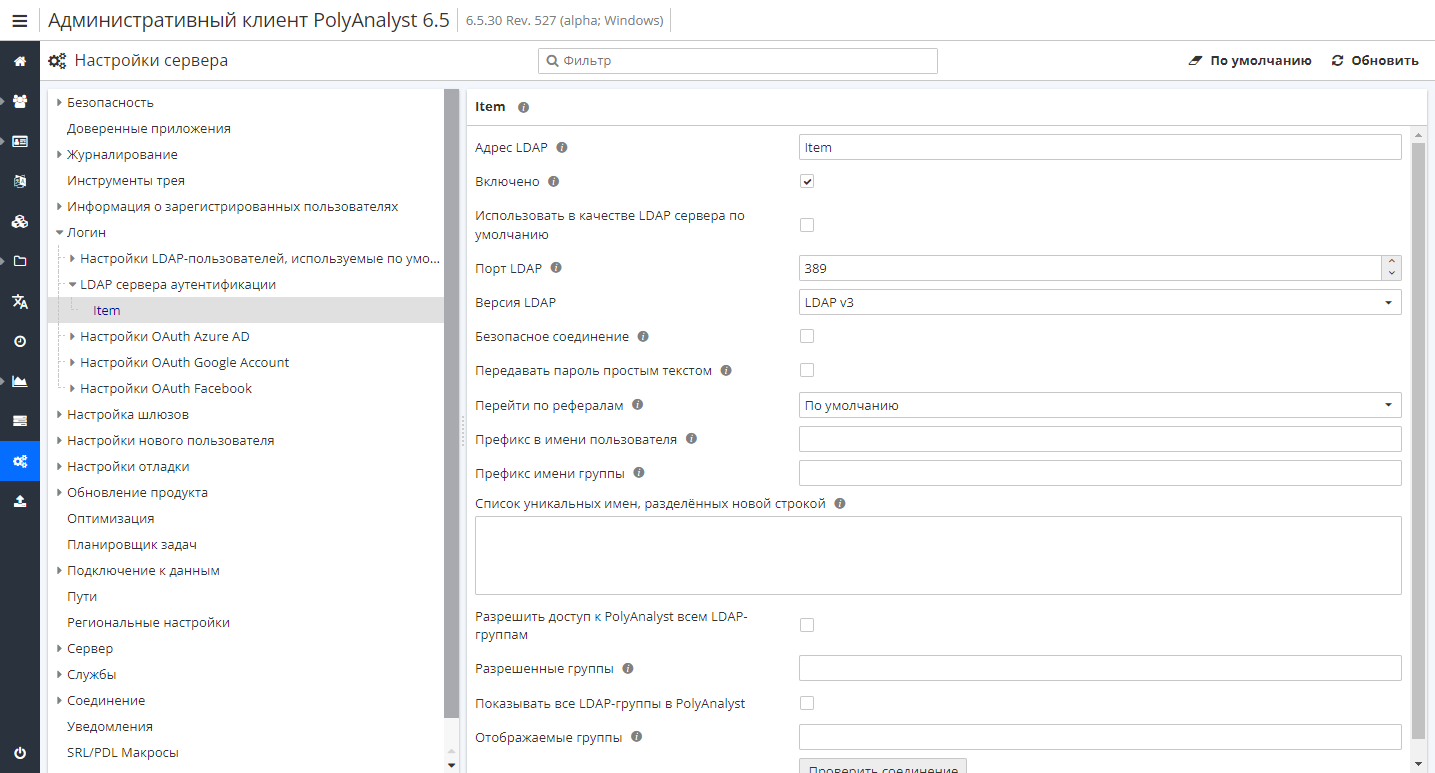The width and height of the screenshot is (1435, 773).
Task: Show the info tooltip for Префикс имени группы
Action: click(639, 473)
